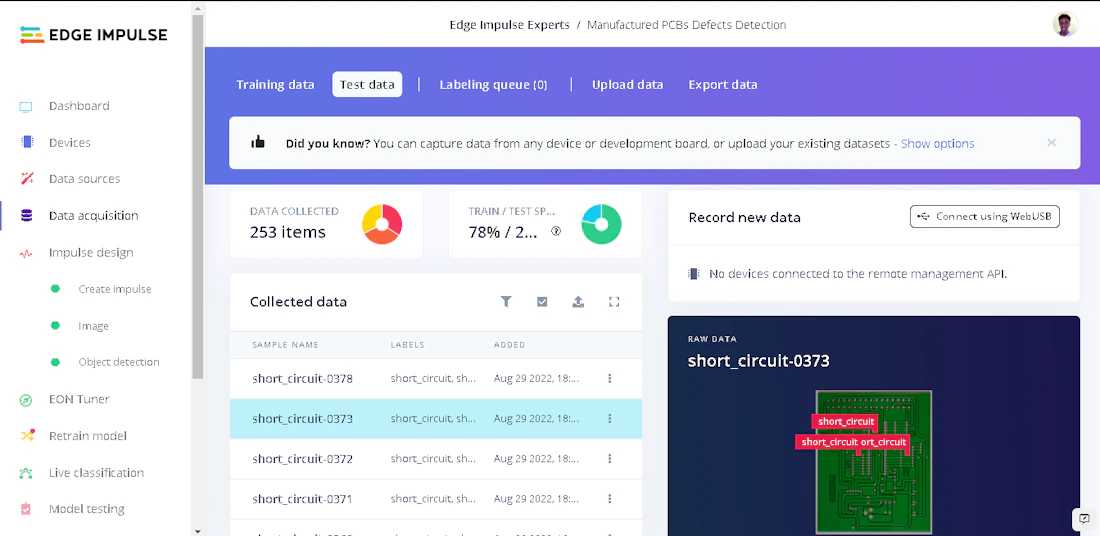Select Data acquisition in the sidebar

click(93, 215)
